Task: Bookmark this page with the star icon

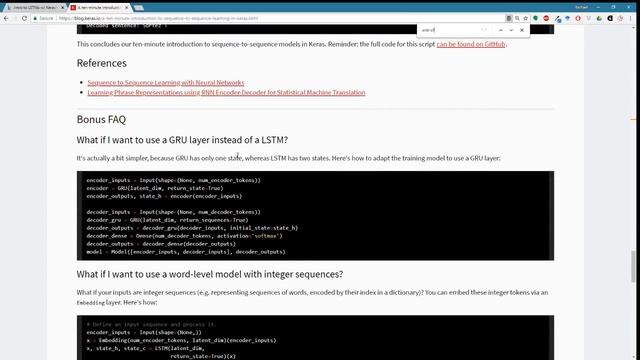Action: pos(526,18)
